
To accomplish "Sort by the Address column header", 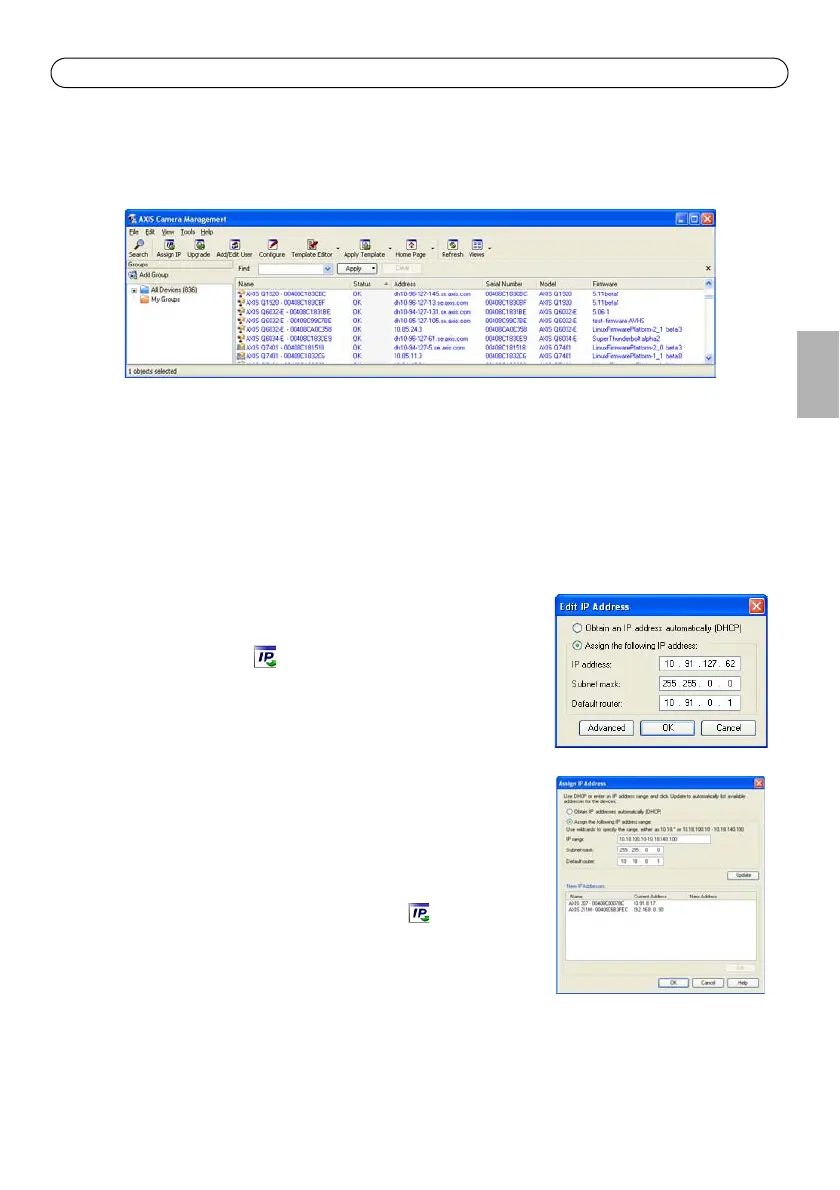I will click(436, 284).
